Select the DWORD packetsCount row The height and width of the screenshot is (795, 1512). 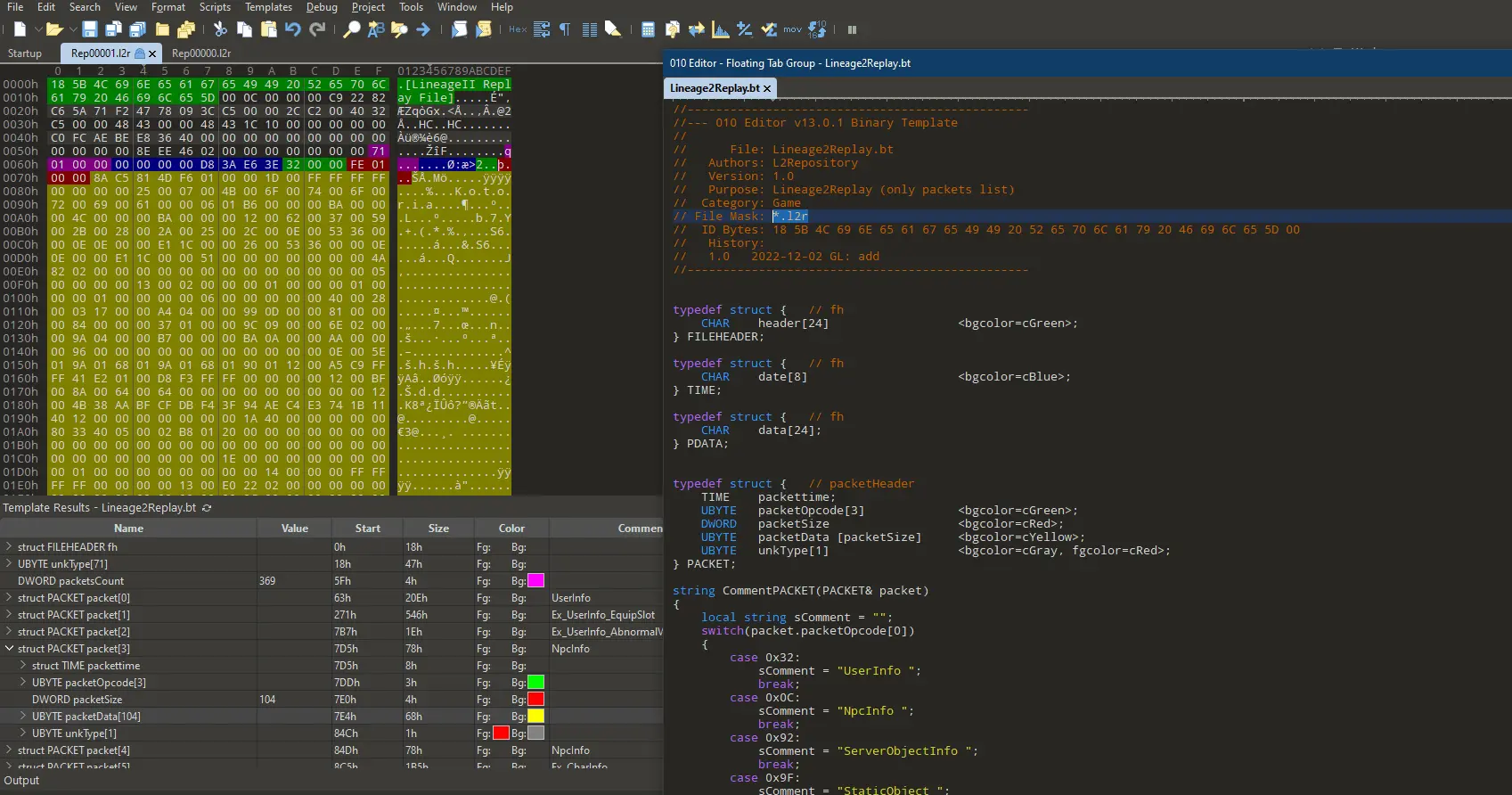click(x=331, y=581)
